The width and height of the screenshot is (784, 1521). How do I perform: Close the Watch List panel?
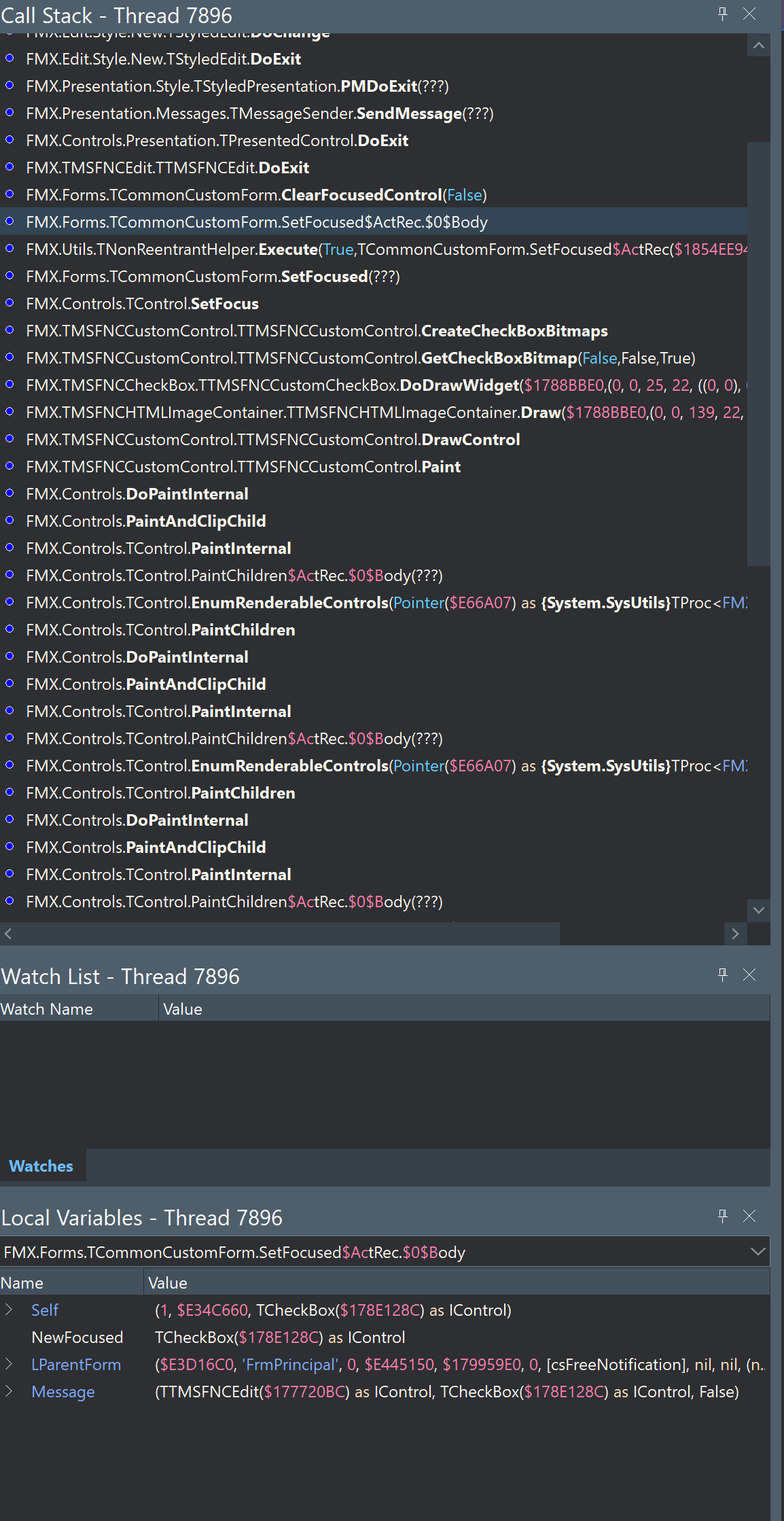pos(749,975)
